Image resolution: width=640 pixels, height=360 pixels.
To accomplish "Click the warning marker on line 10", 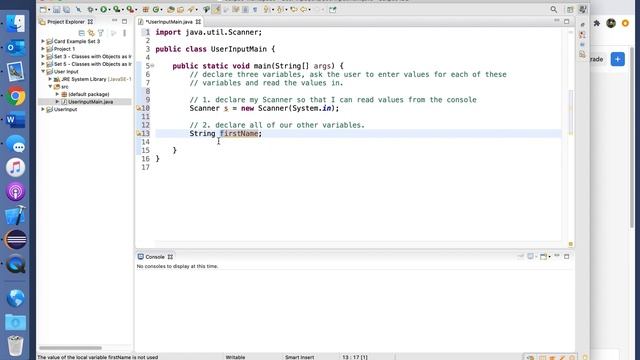I will pos(138,108).
